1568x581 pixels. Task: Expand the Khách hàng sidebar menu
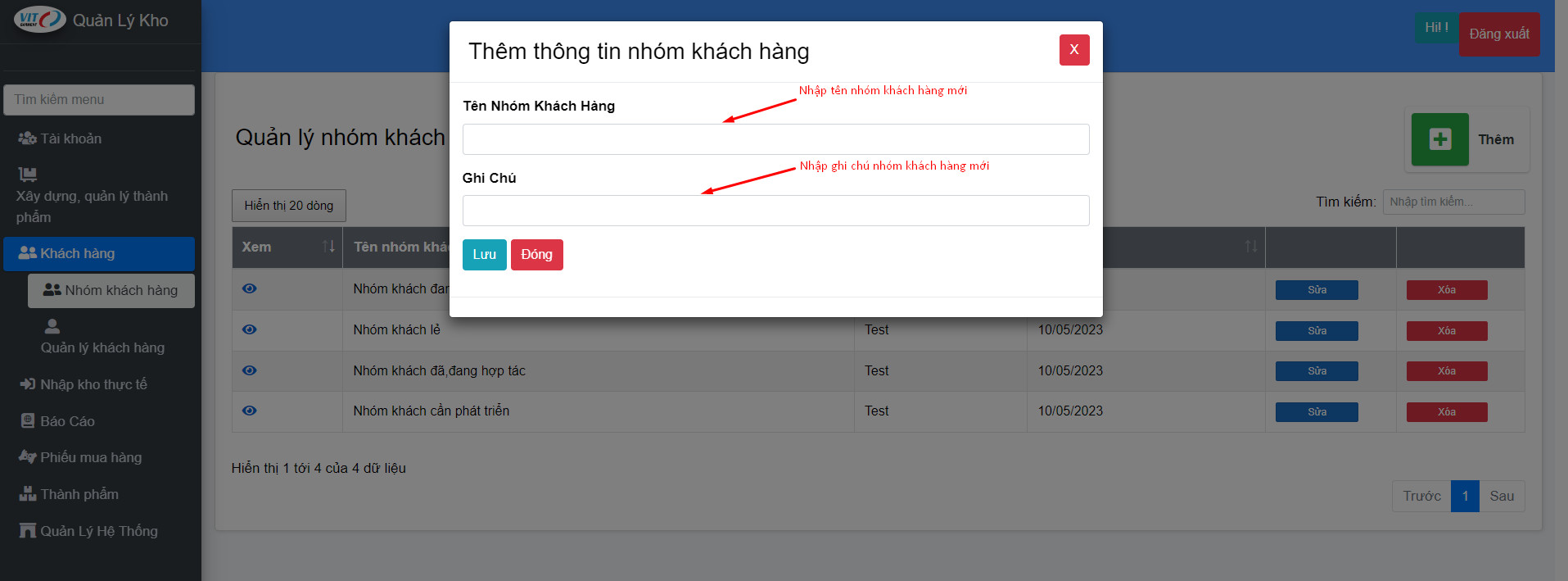[99, 254]
